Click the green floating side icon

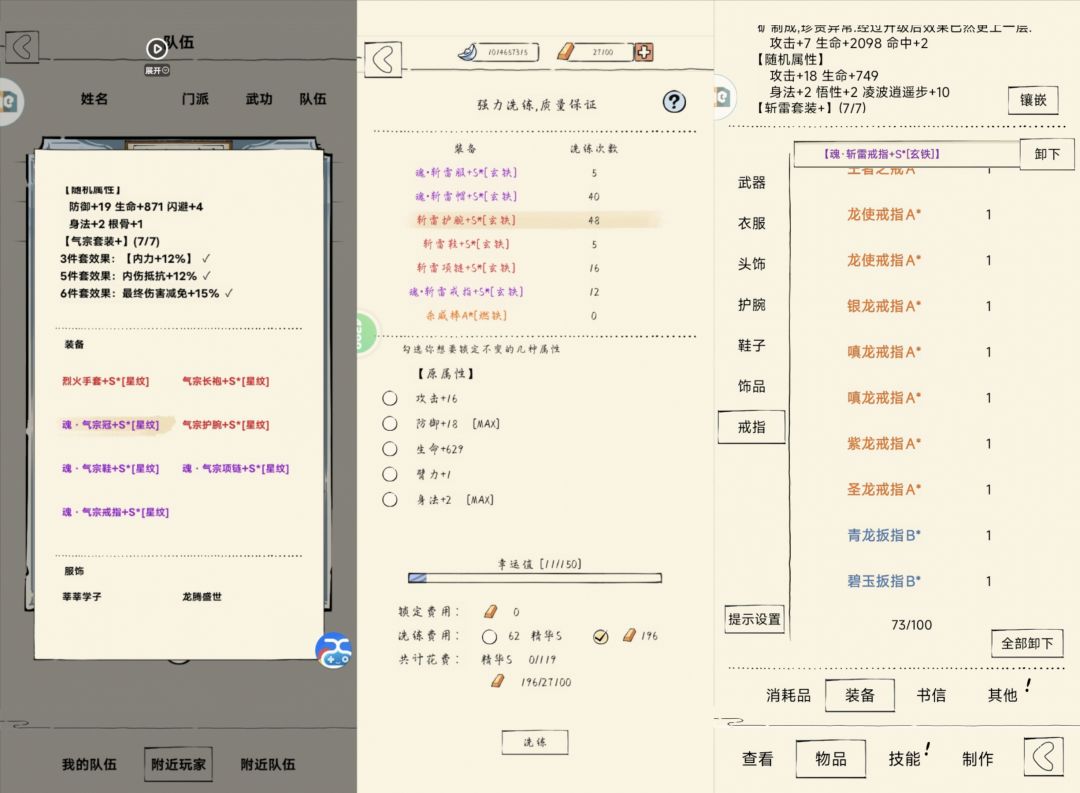pos(366,333)
